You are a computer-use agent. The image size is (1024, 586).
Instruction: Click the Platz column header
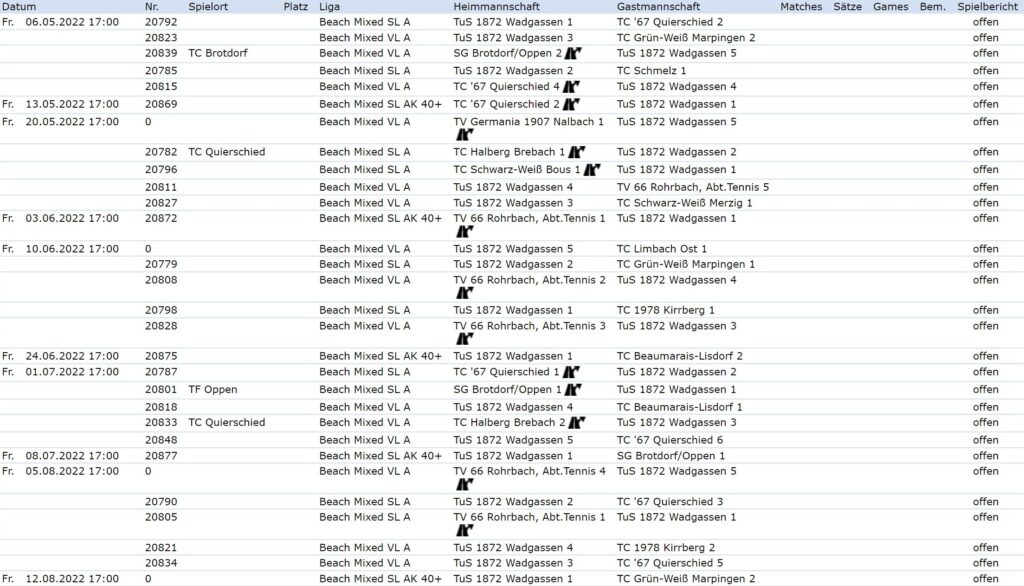coord(296,7)
